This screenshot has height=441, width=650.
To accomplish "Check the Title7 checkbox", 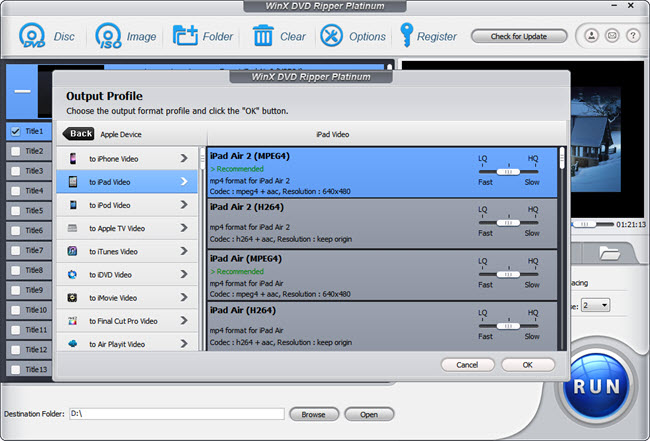I will (16, 250).
